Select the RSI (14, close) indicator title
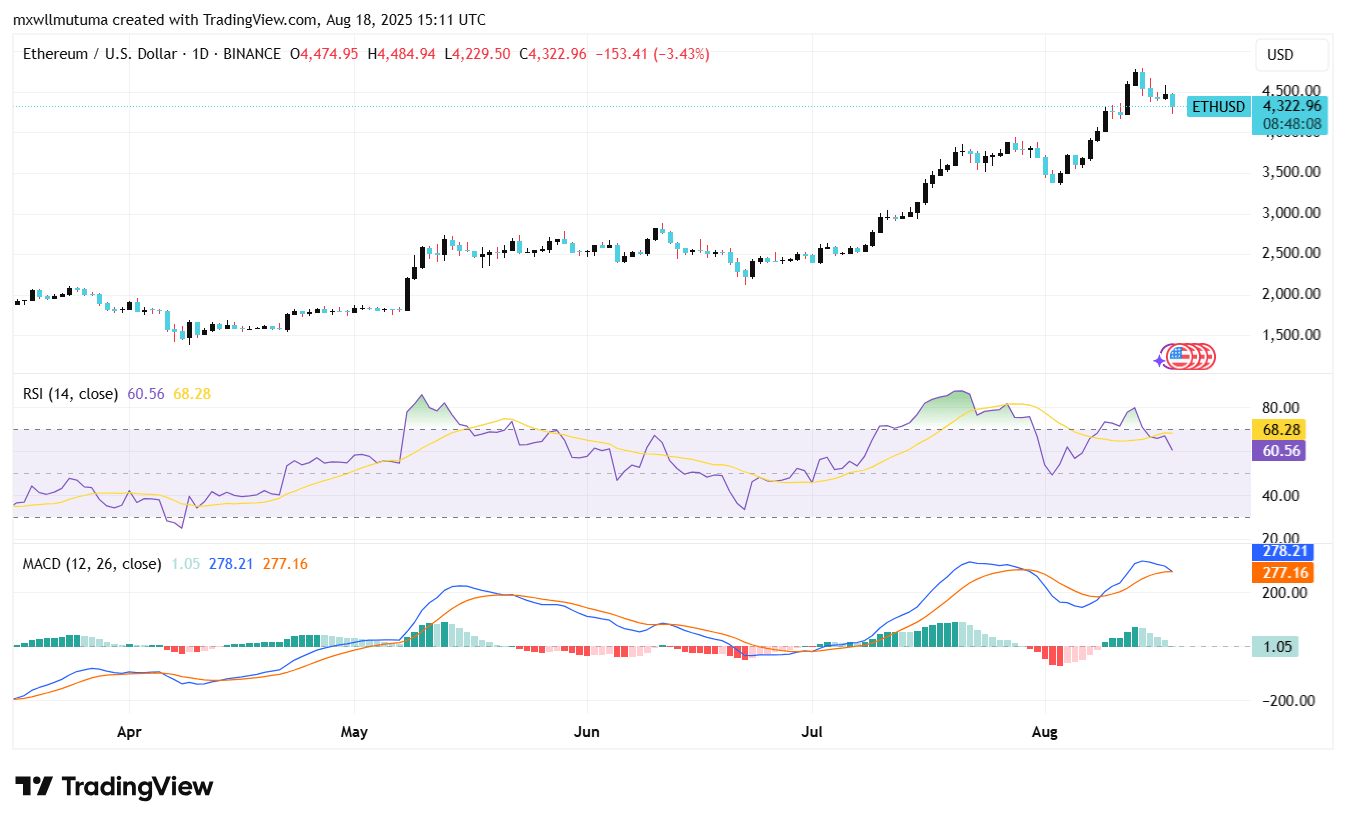This screenshot has height=824, width=1346. (x=70, y=394)
